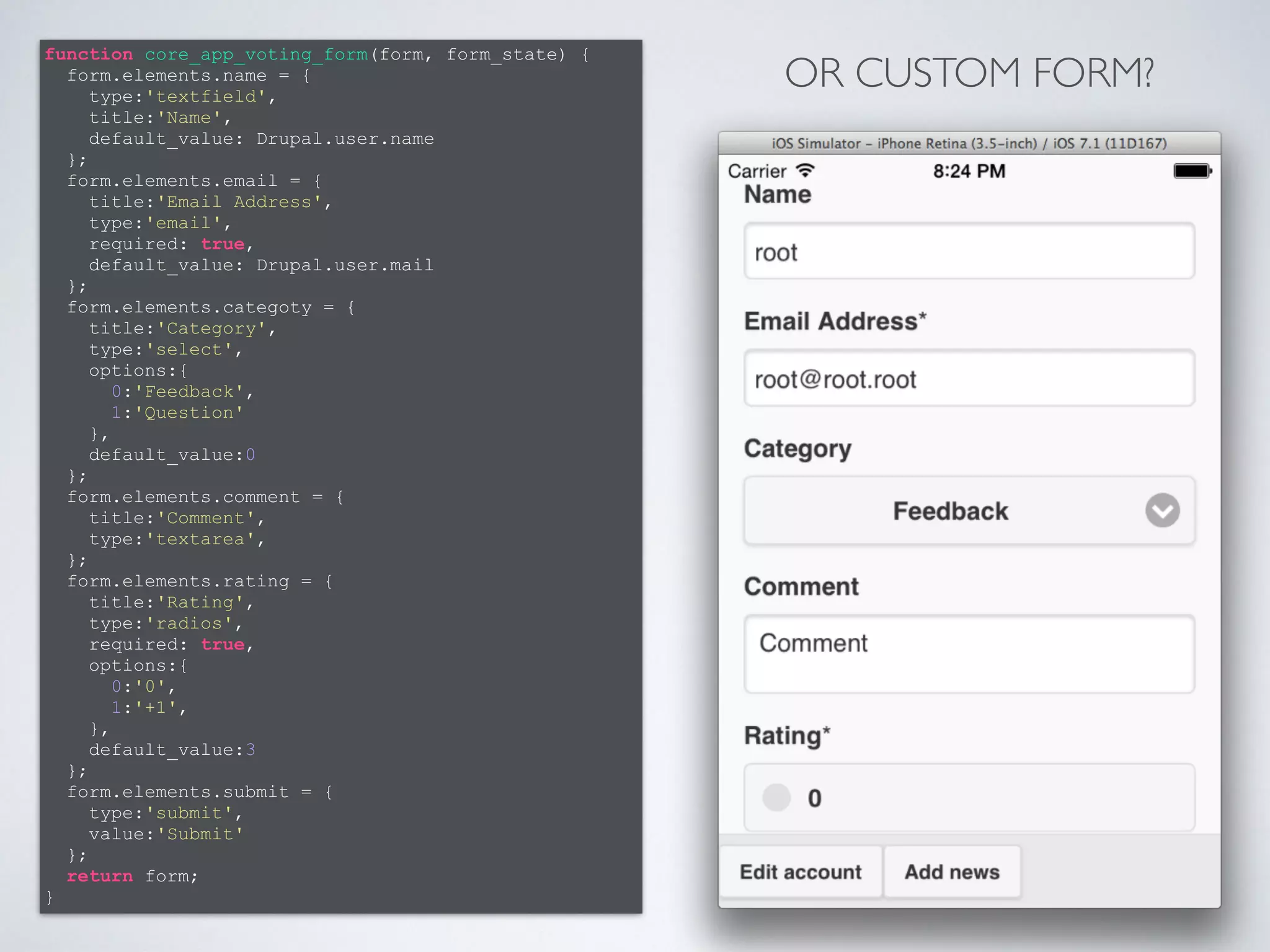Tap the Wi-Fi status icon
Viewport: 1270px width, 952px height.
[x=805, y=170]
